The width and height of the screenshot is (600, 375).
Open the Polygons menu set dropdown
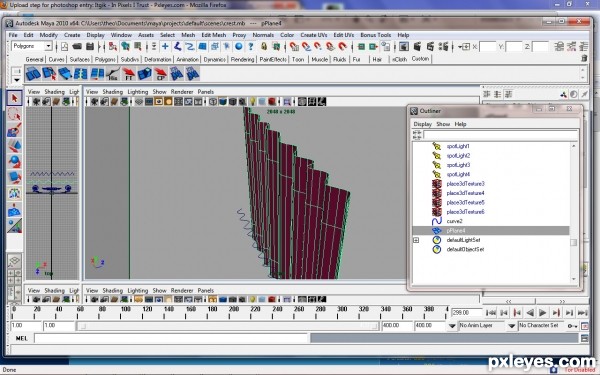click(32, 46)
